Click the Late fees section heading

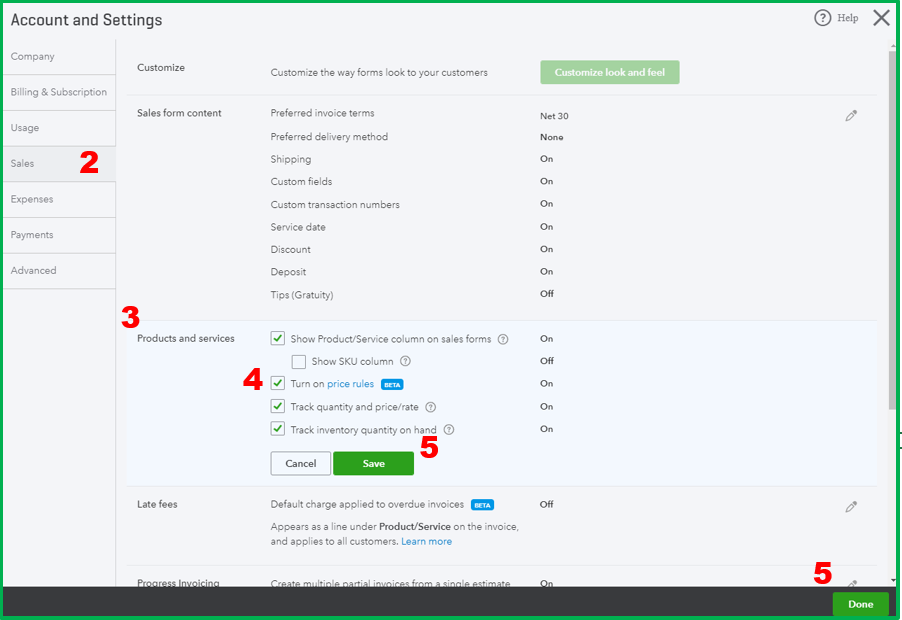coord(157,504)
